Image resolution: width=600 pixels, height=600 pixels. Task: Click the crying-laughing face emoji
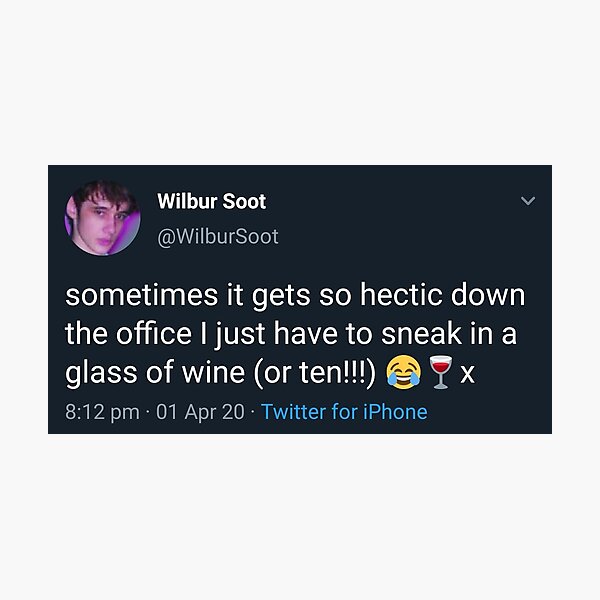pyautogui.click(x=403, y=372)
